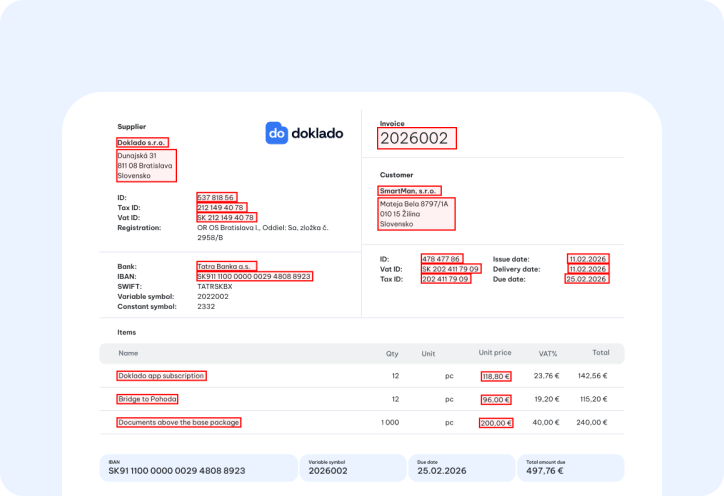The width and height of the screenshot is (724, 497).
Task: Select supplier Tax ID '212 149 40 78'
Action: pyautogui.click(x=220, y=207)
